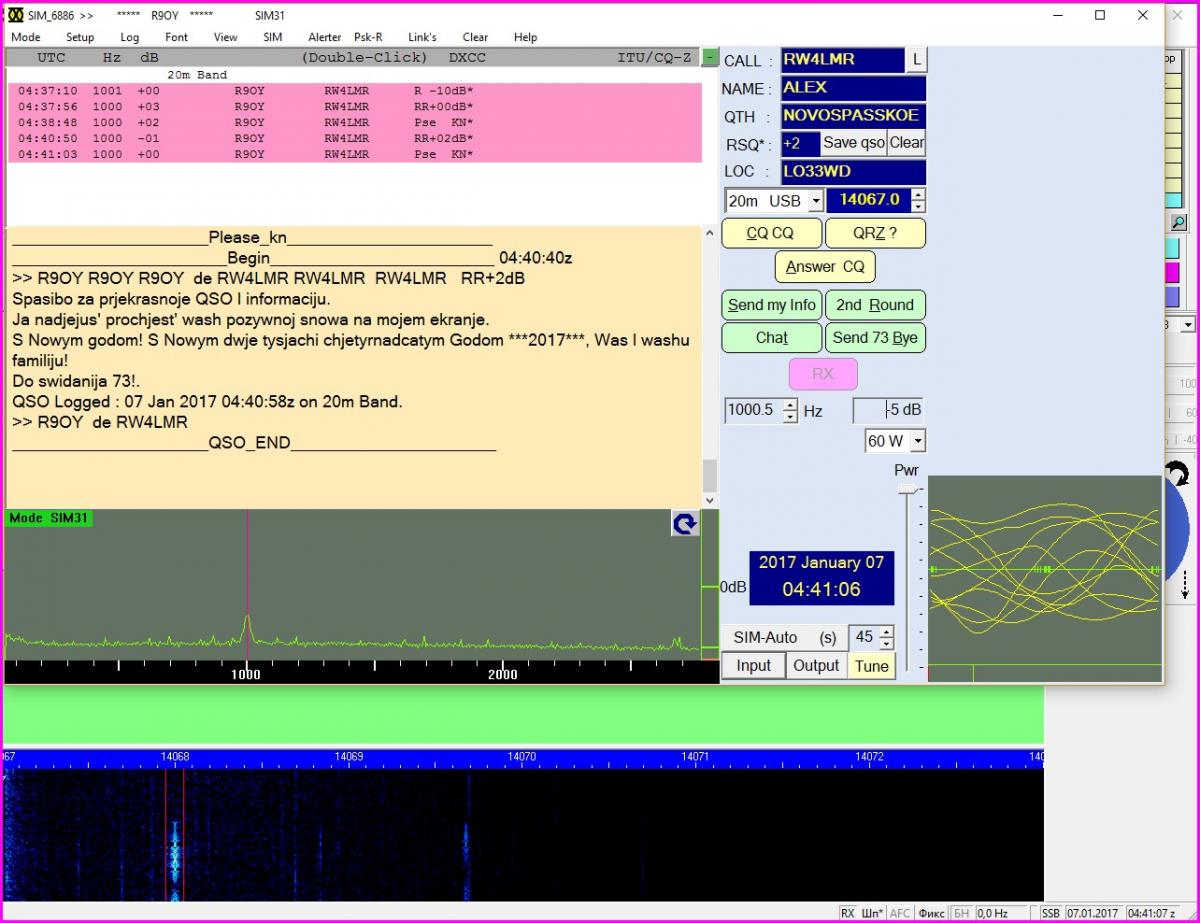1200x923 pixels.
Task: Click the small green minus button beside CALL
Action: click(x=710, y=58)
